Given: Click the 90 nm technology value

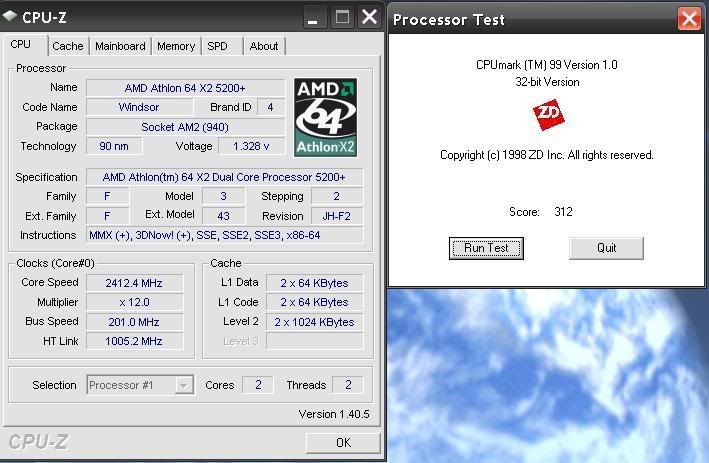Looking at the screenshot, I should (x=114, y=146).
